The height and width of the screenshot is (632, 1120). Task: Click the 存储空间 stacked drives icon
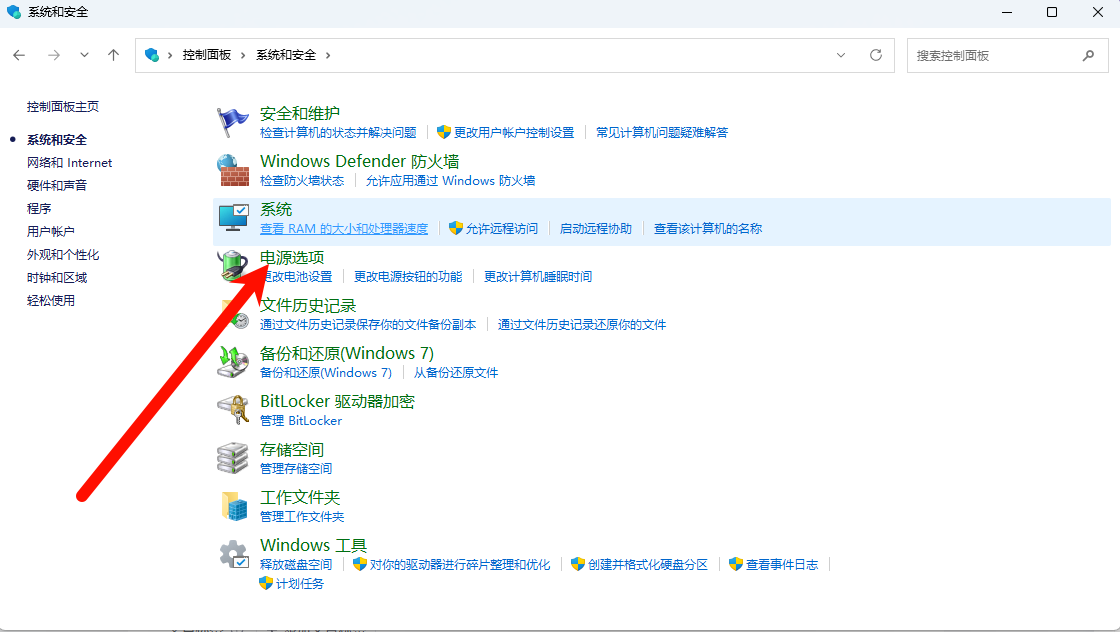pyautogui.click(x=233, y=458)
